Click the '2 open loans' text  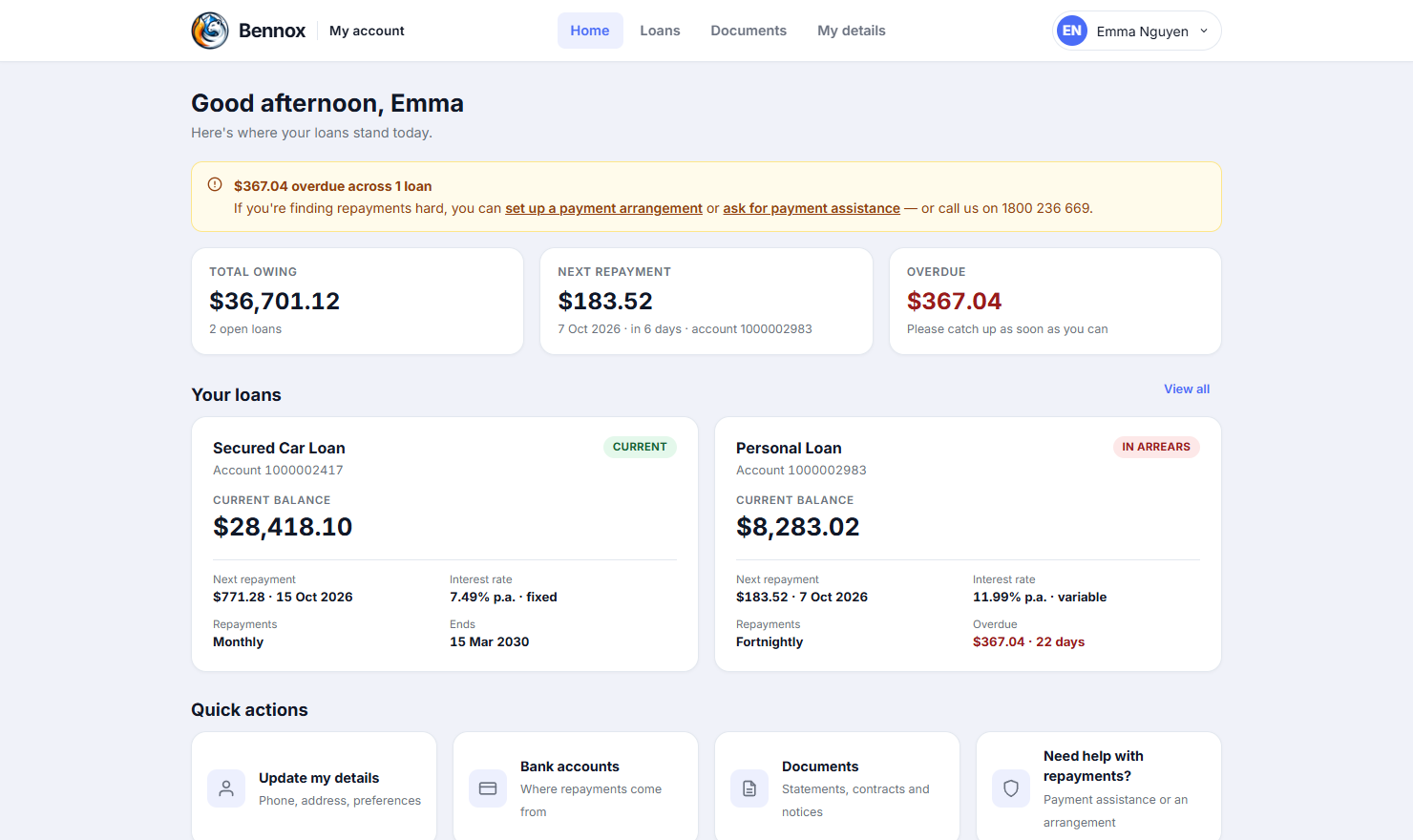coord(245,328)
